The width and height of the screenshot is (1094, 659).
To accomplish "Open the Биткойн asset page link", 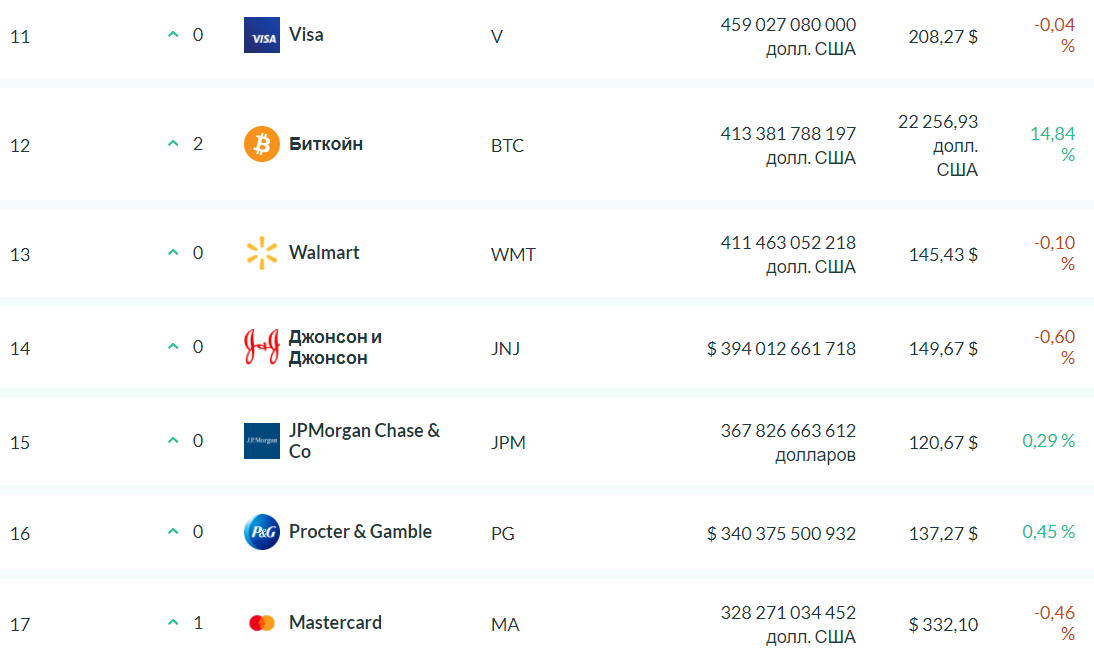I will tap(326, 144).
